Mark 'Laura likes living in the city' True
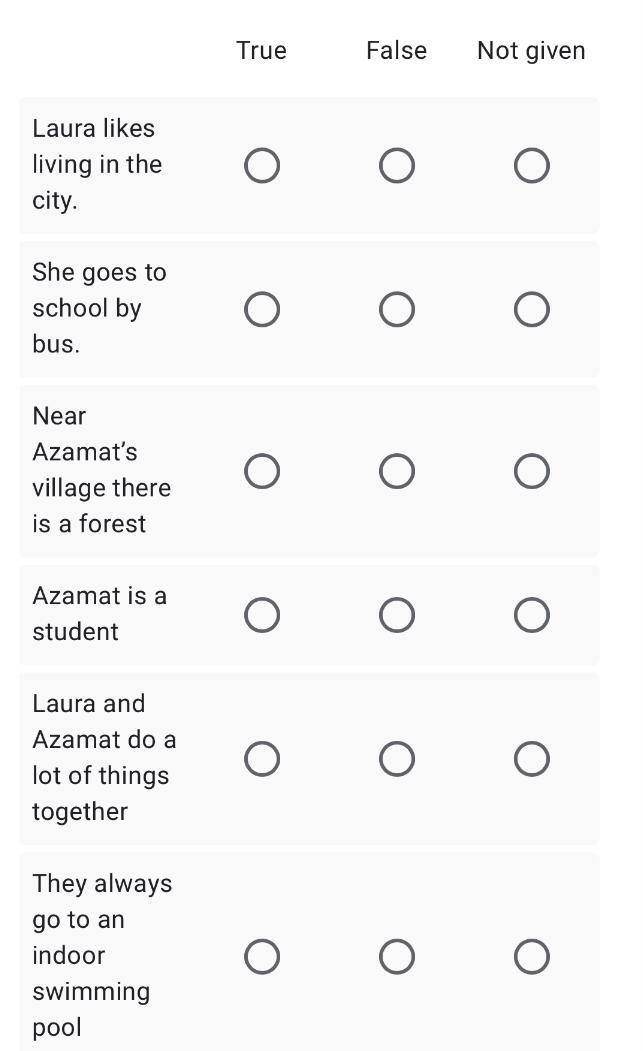 point(262,166)
